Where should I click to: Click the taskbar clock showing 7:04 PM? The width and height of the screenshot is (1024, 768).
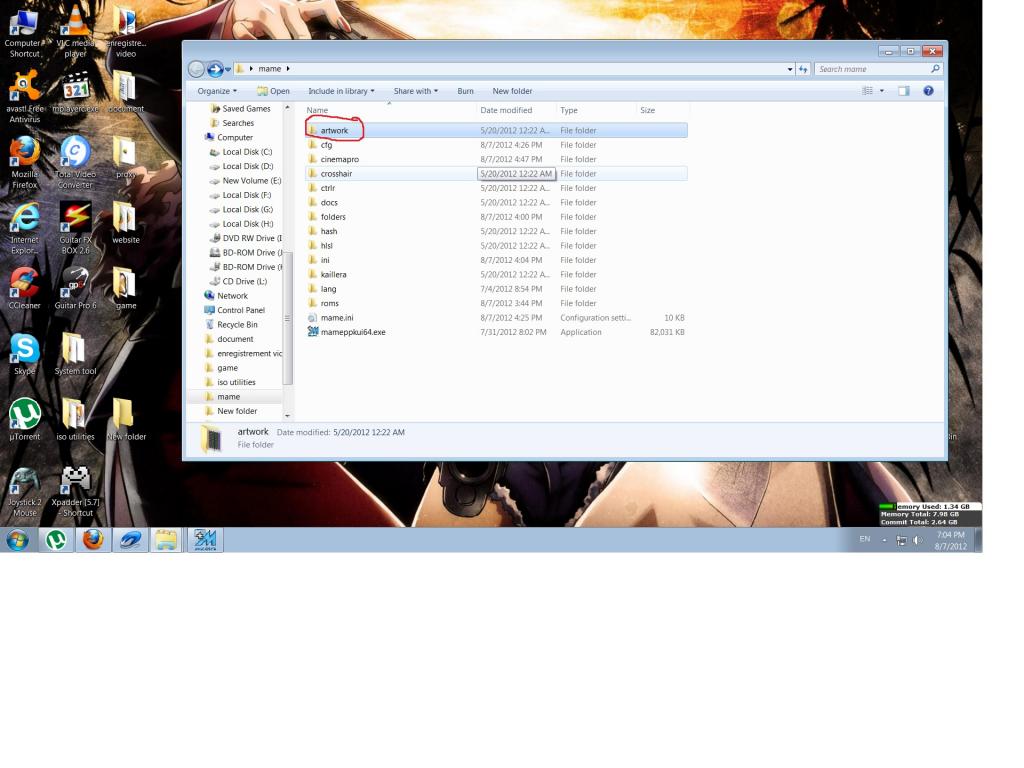950,540
